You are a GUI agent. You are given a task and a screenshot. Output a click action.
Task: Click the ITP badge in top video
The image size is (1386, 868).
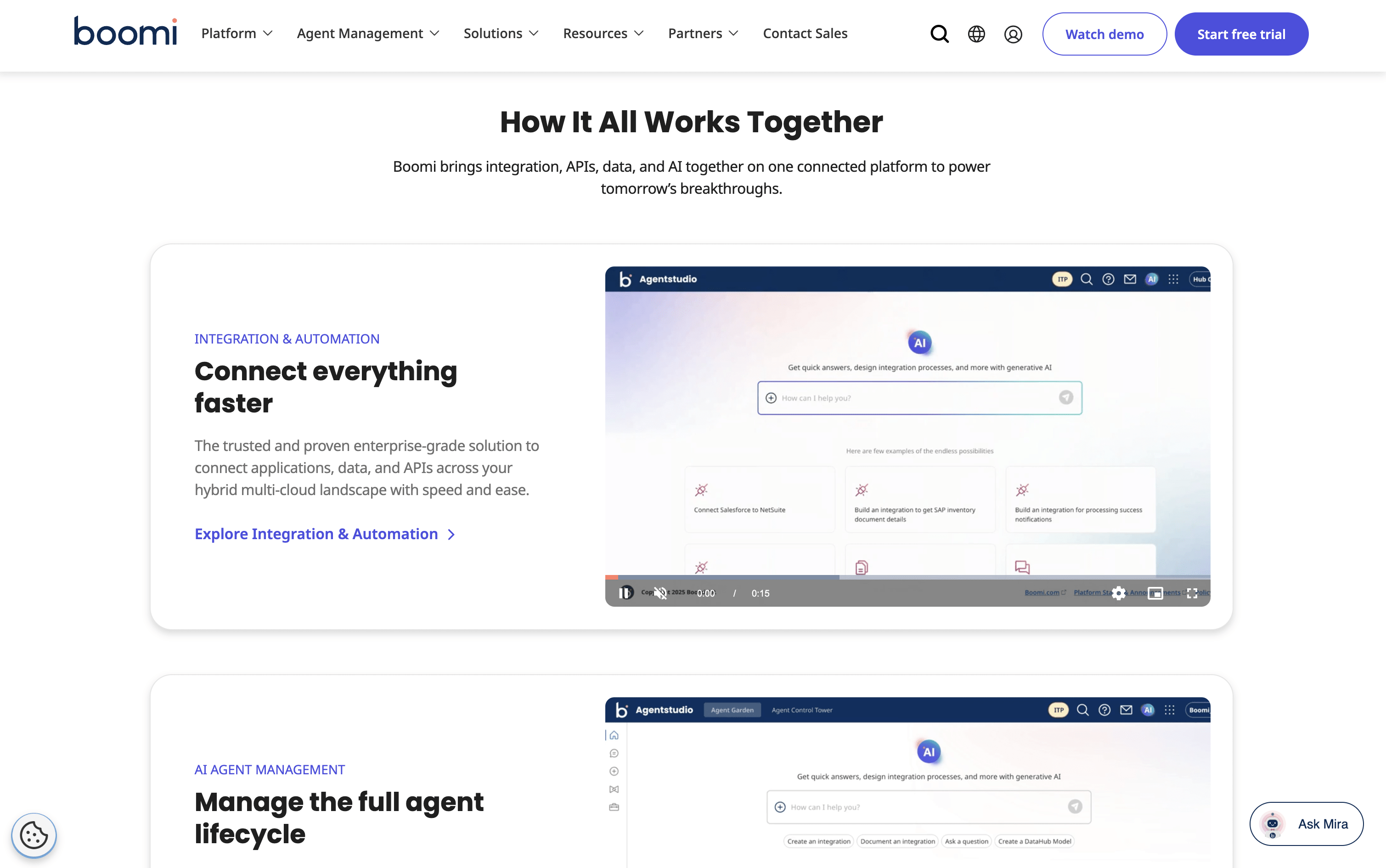coord(1062,279)
